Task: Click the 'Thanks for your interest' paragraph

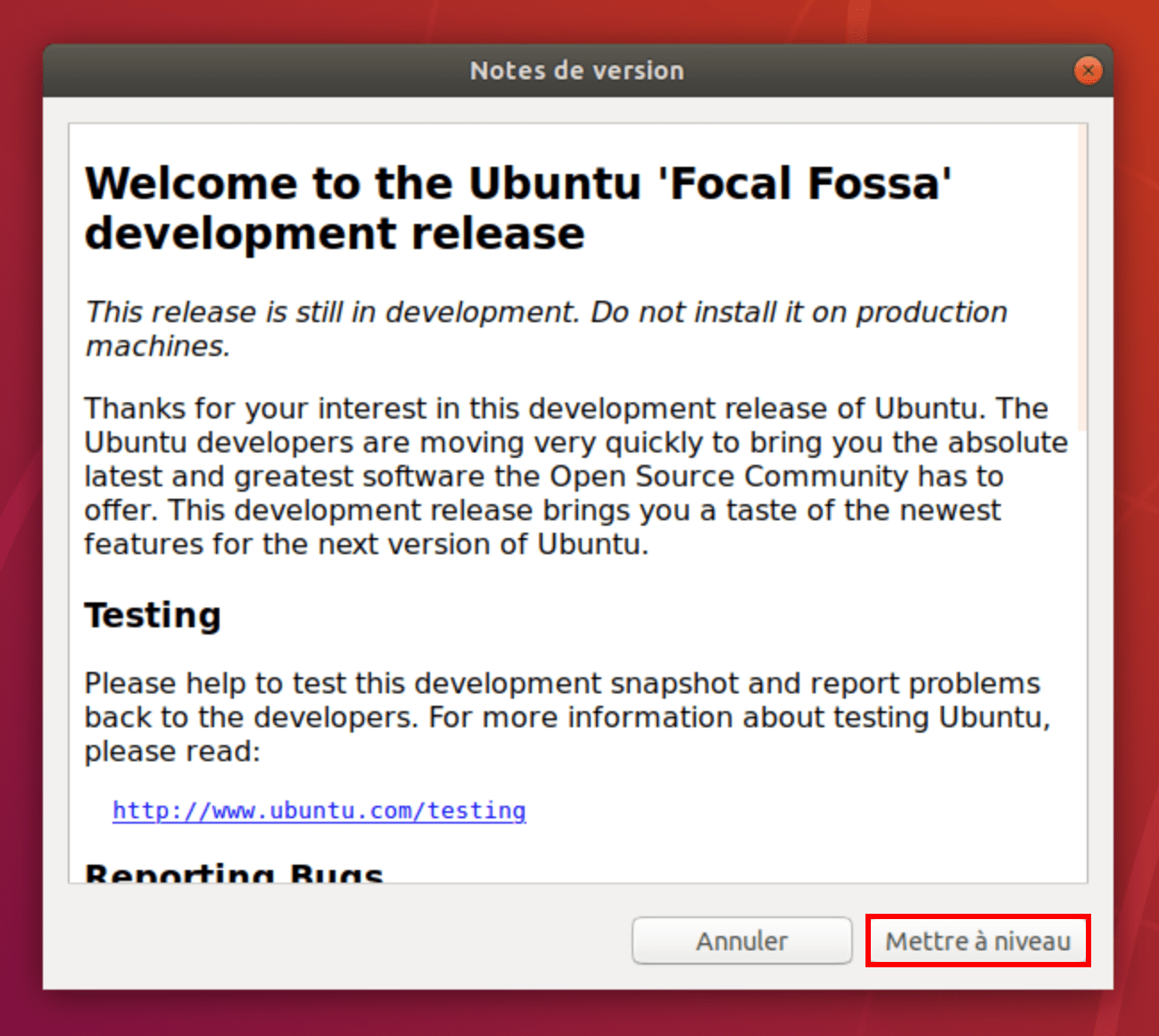Action: 576,476
